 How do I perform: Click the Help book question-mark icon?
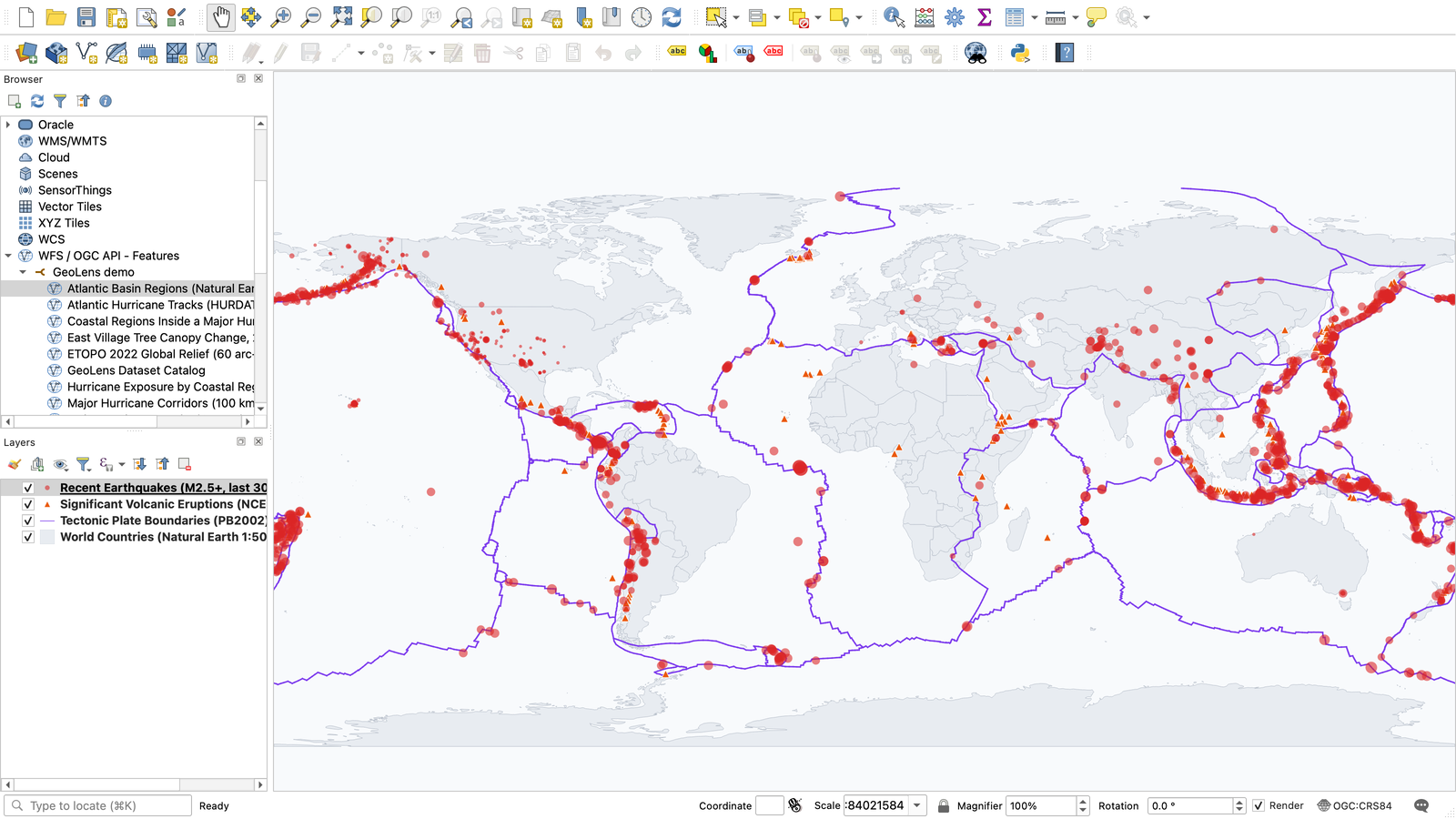(1065, 53)
